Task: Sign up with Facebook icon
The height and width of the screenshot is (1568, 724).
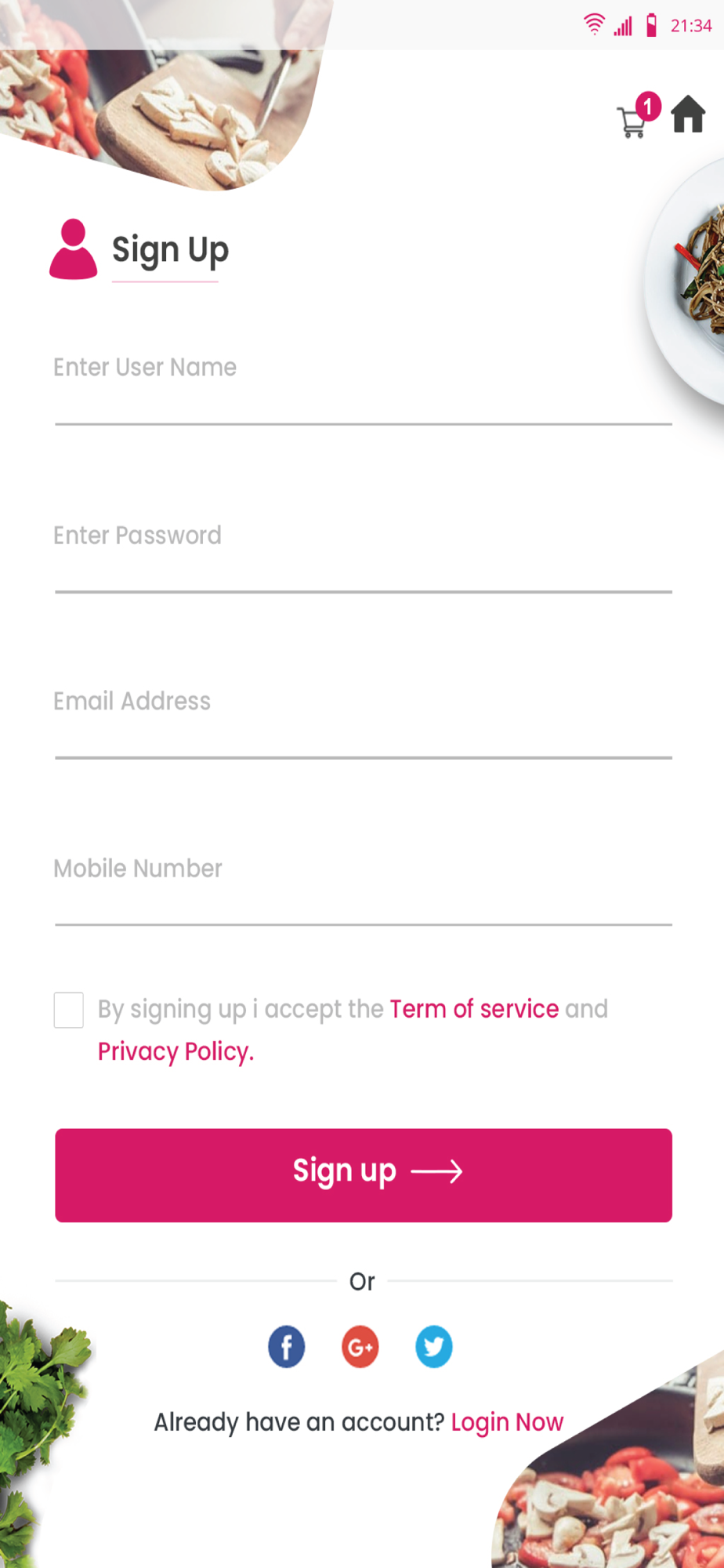Action: [x=287, y=1347]
